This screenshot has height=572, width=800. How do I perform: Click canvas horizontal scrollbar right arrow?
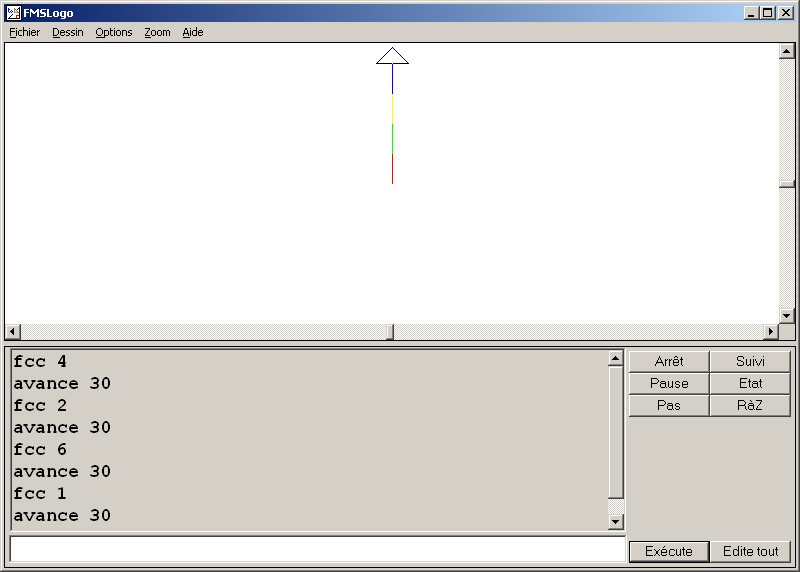tap(771, 332)
